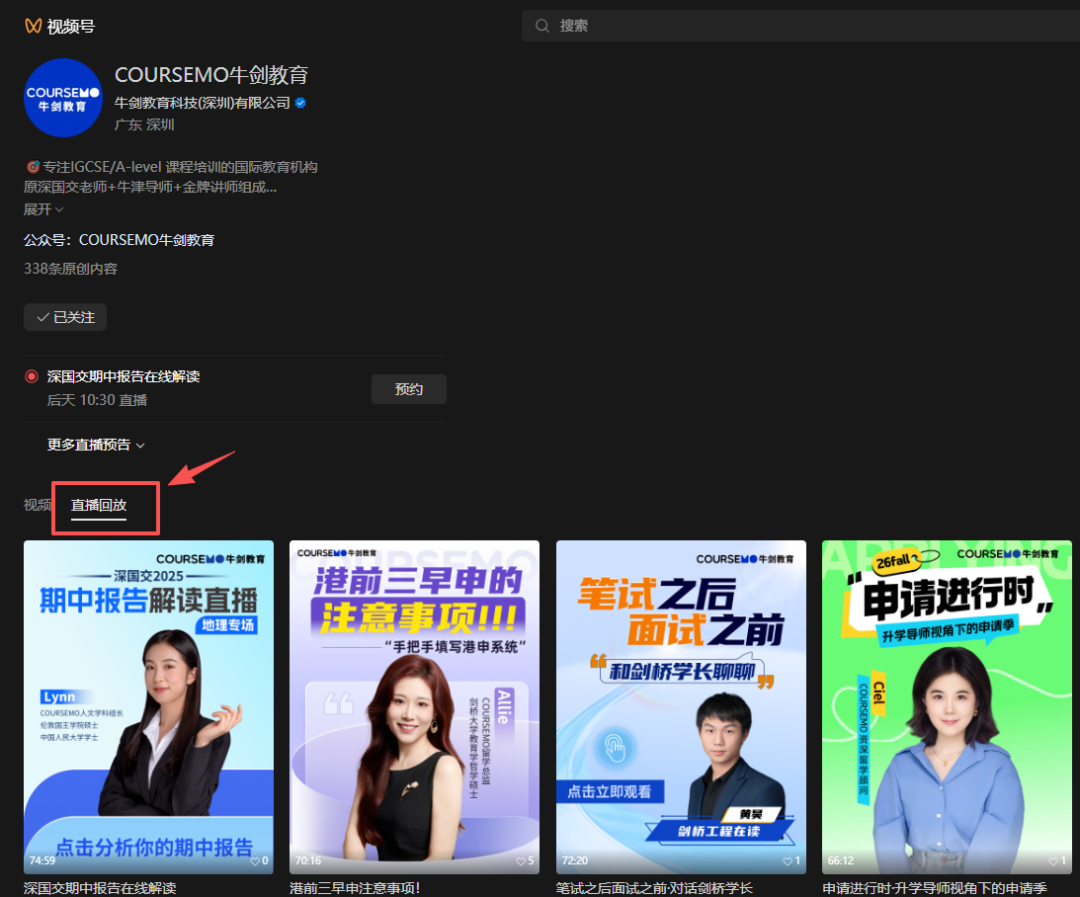Viewport: 1080px width, 897px height.
Task: Click the target emoji in the bio
Action: coord(32,167)
